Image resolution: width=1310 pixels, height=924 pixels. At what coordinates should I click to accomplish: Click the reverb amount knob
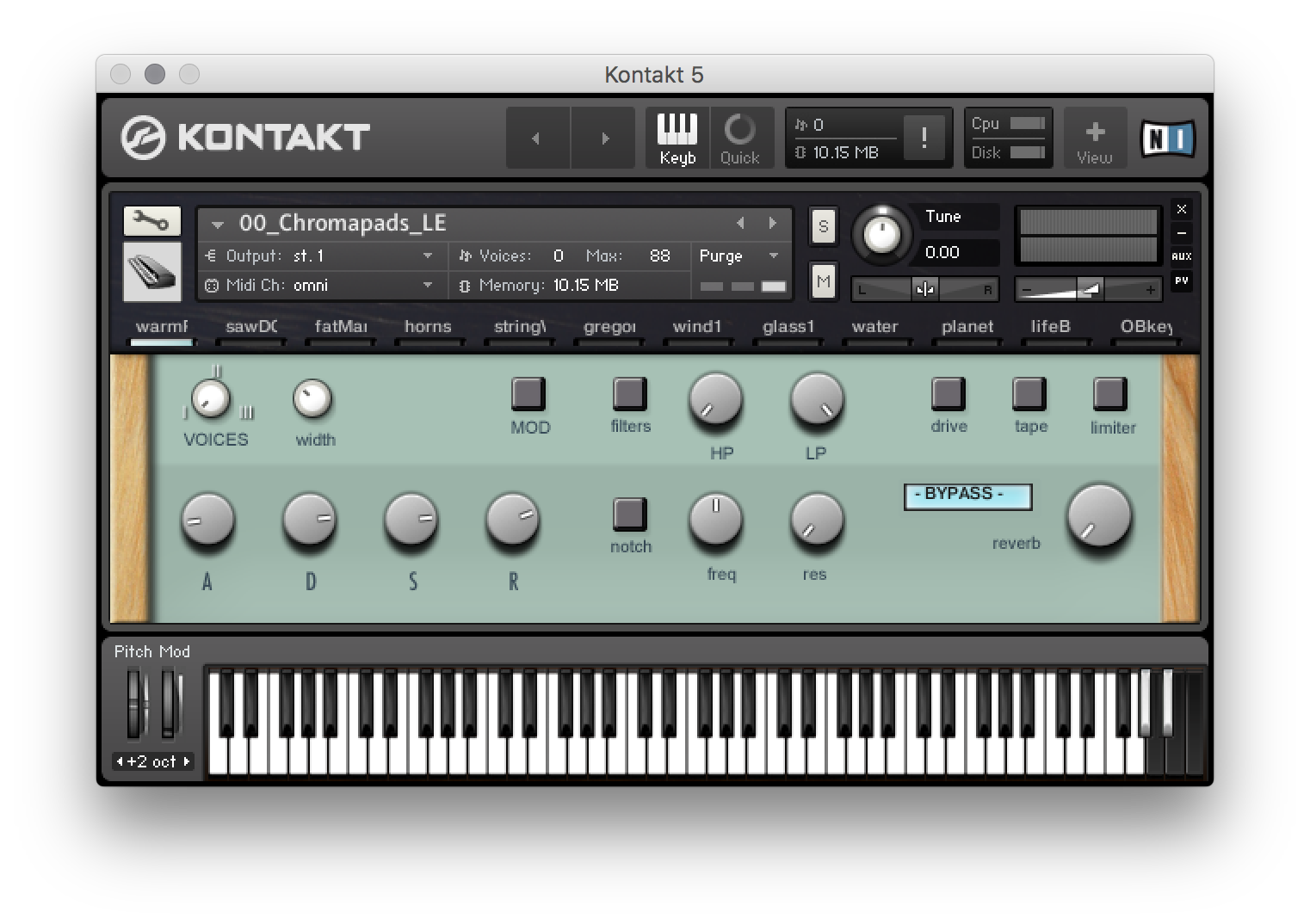(1099, 516)
